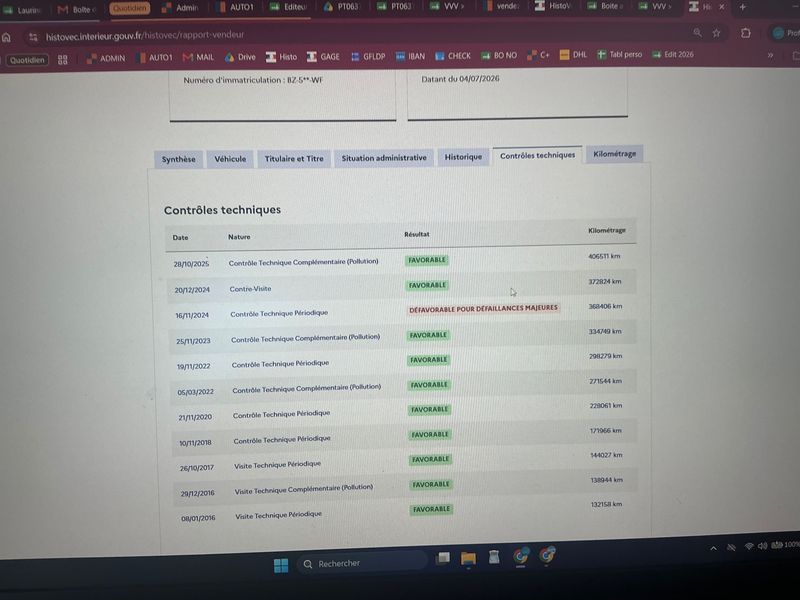Switch to the Editeu browser tab
This screenshot has height=600, width=800.
[x=288, y=7]
